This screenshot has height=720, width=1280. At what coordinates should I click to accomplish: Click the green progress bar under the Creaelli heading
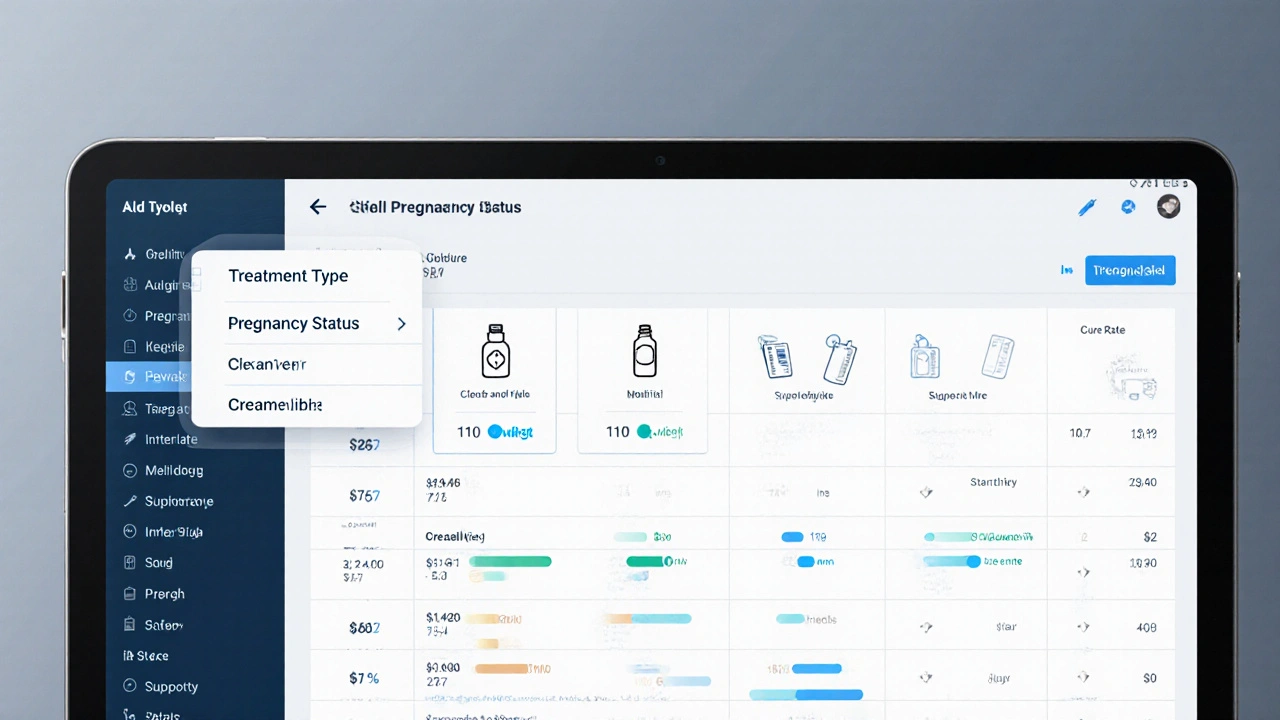510,562
